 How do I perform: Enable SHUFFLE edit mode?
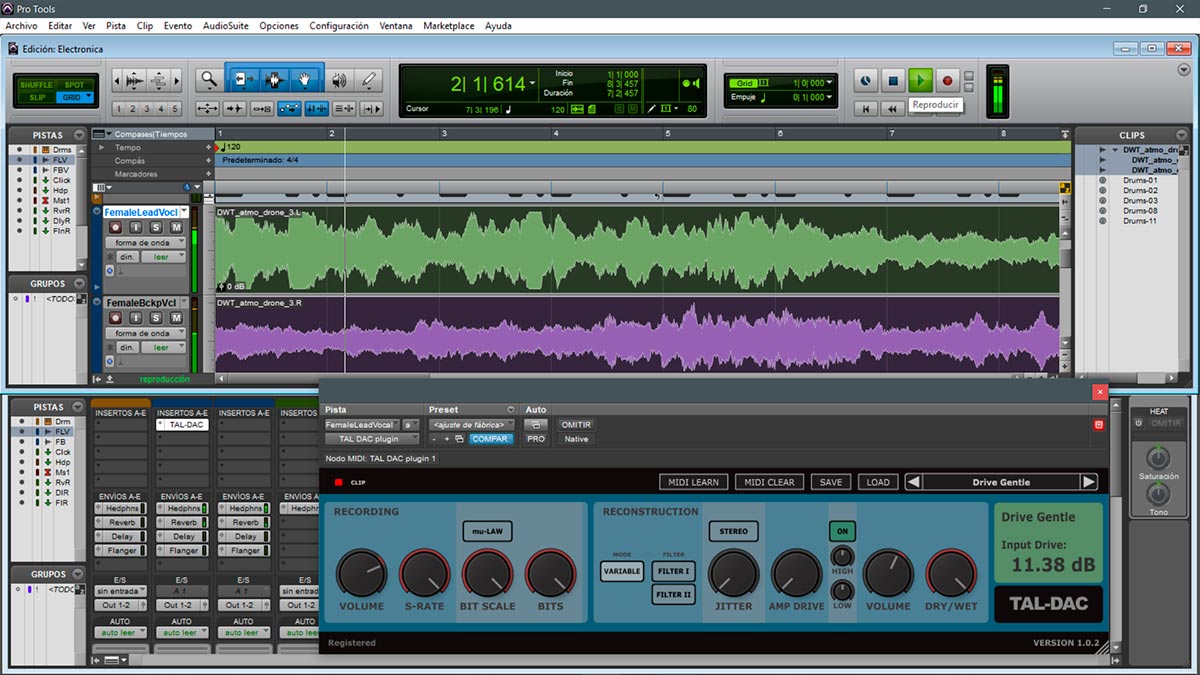(36, 85)
